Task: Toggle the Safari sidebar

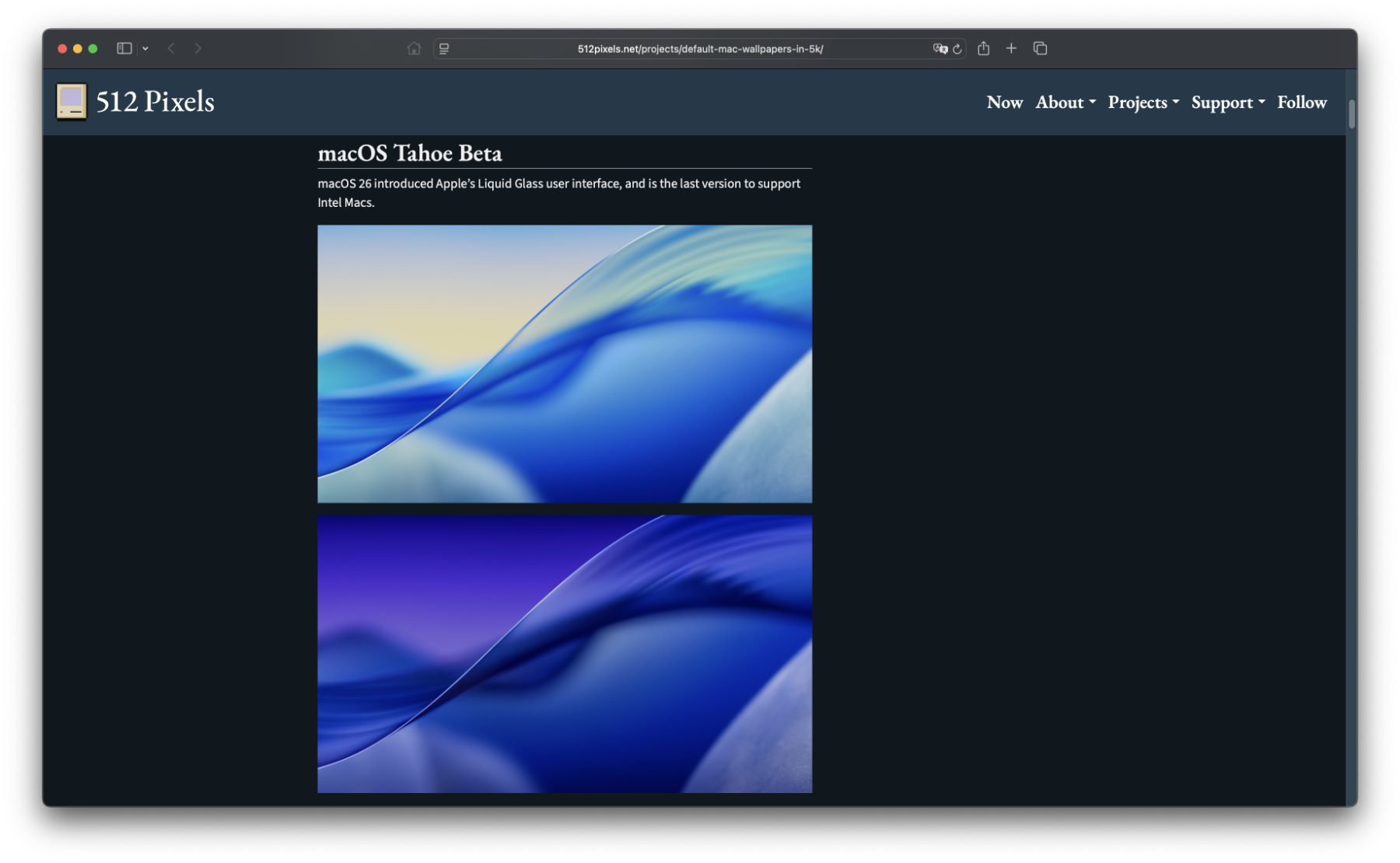Action: coord(124,48)
